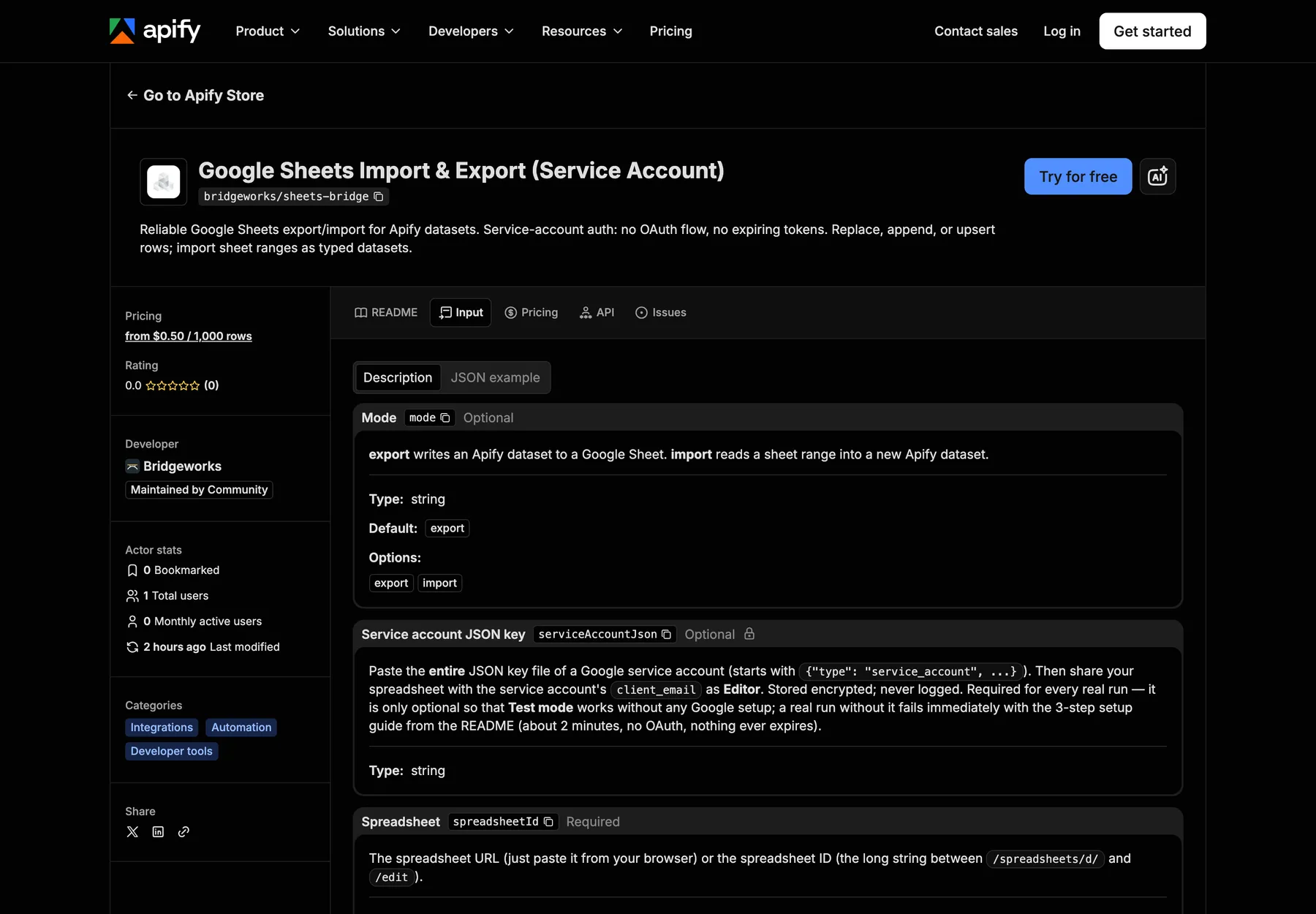Open Pricing in the top navigation
1316x914 pixels.
coord(670,31)
